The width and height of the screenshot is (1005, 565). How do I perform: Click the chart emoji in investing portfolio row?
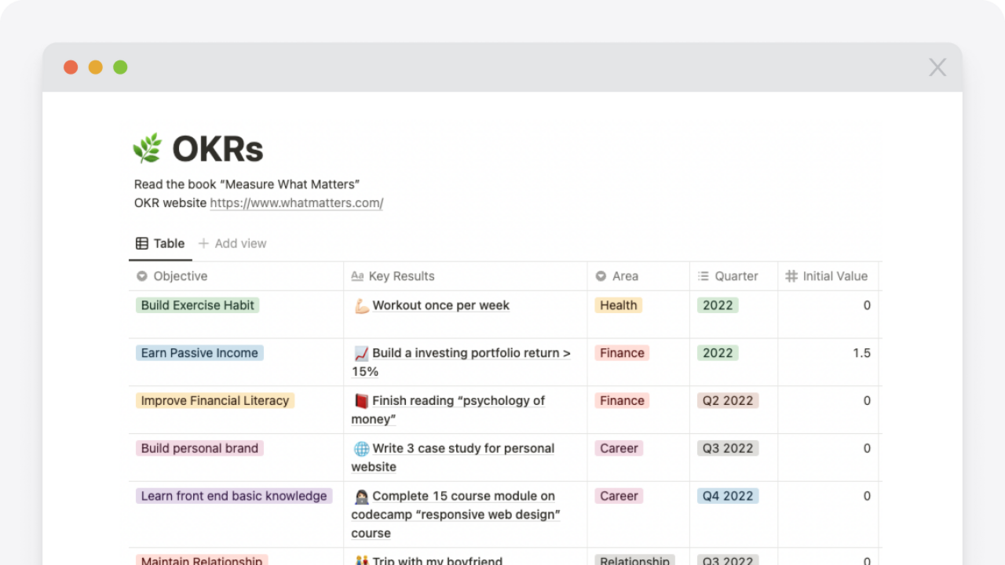[x=361, y=353]
